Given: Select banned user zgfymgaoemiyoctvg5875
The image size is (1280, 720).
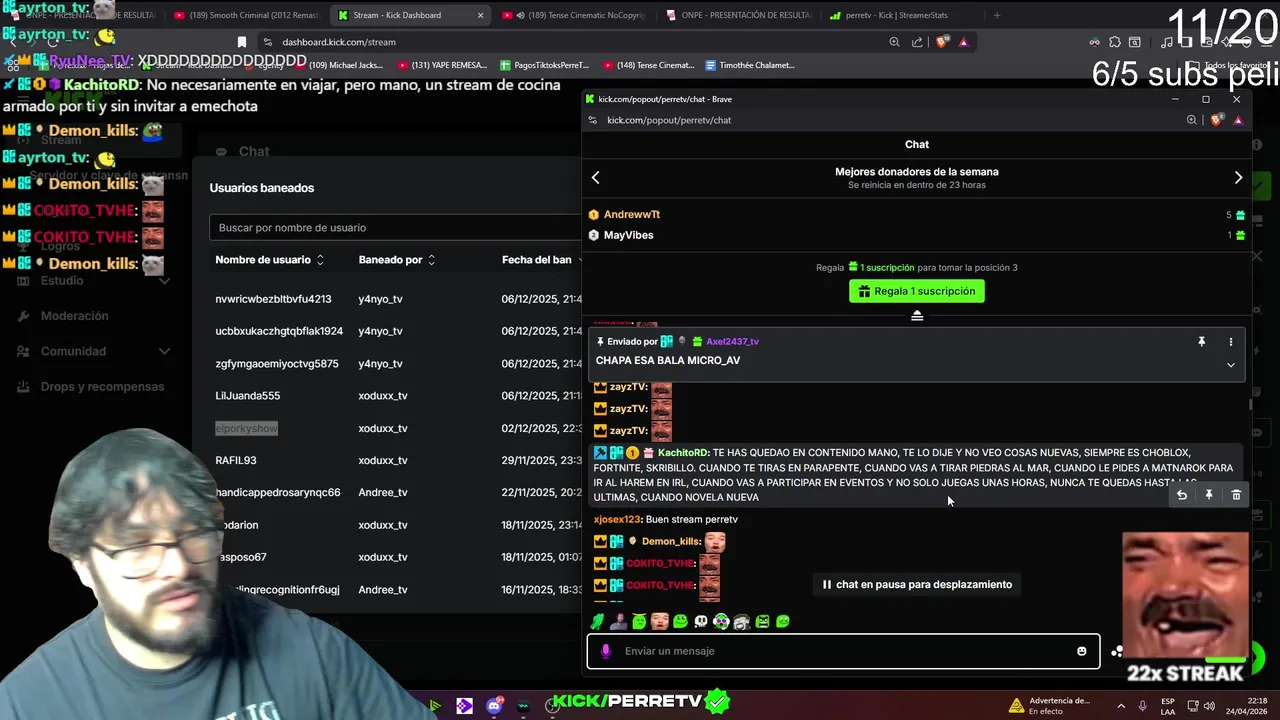Looking at the screenshot, I should click(277, 364).
